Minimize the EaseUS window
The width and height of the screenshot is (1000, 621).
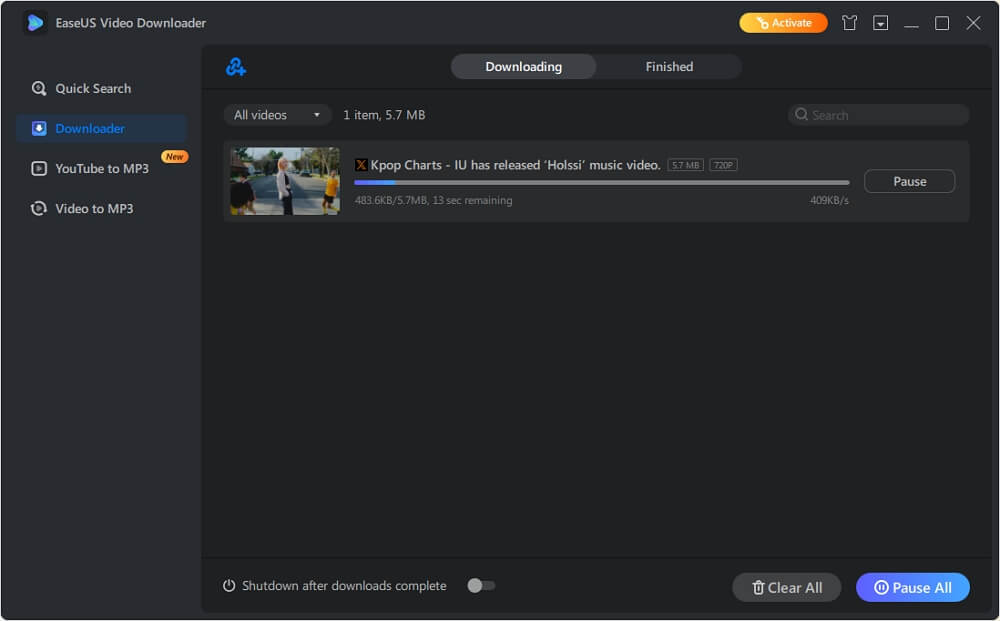pyautogui.click(x=911, y=23)
